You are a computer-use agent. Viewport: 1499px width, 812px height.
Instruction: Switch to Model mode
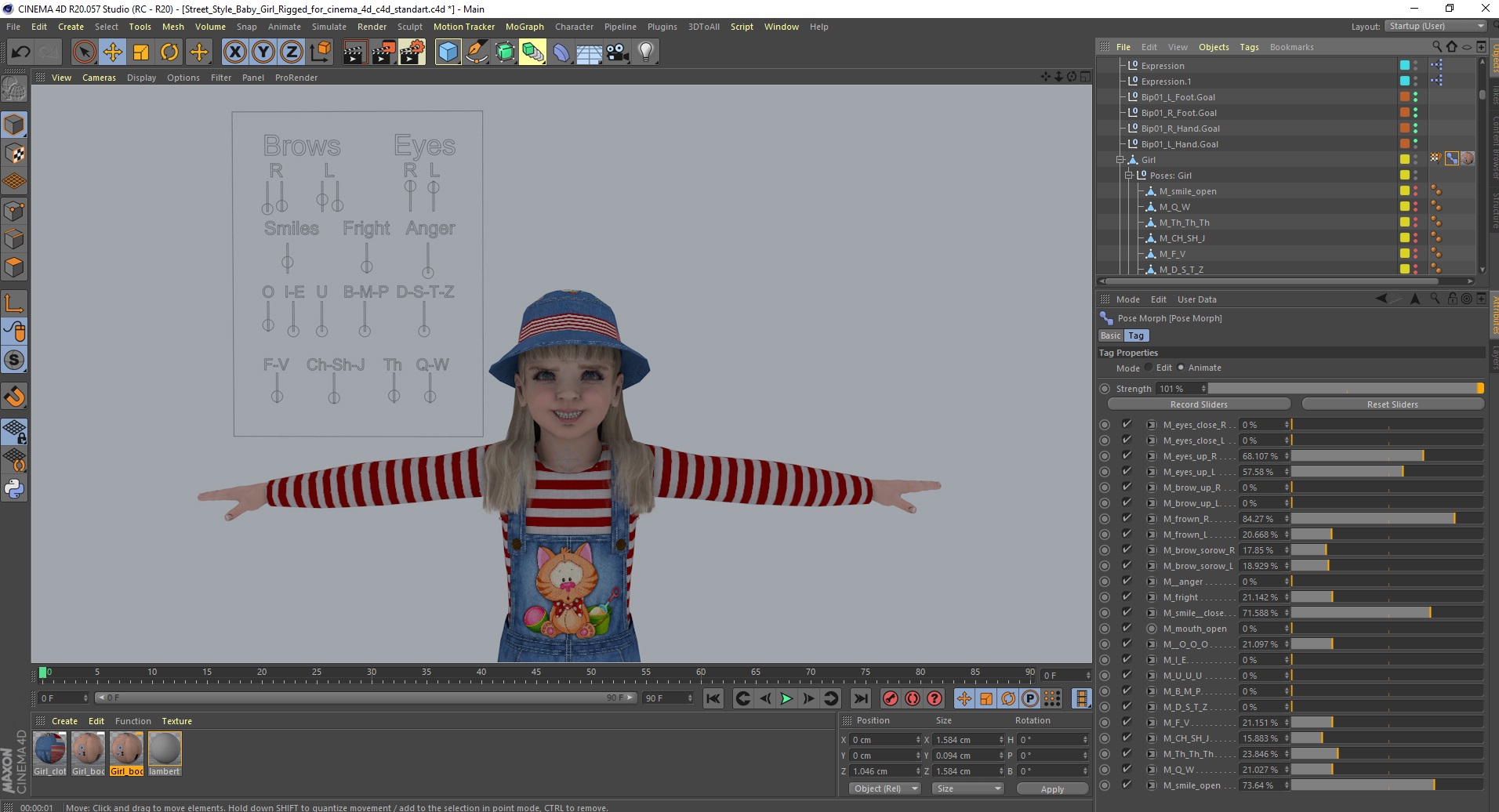pyautogui.click(x=14, y=125)
